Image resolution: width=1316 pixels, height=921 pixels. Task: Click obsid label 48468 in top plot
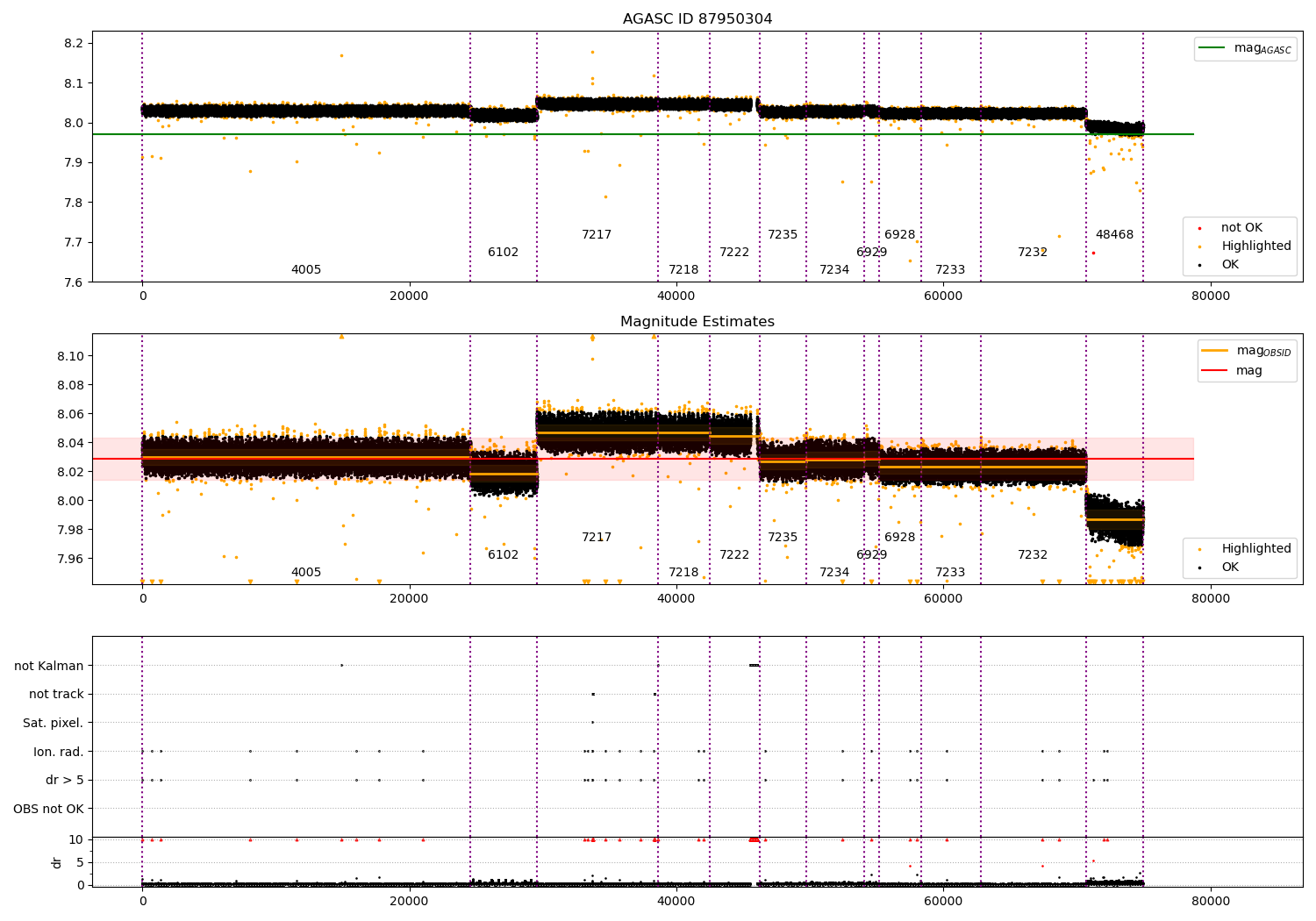click(x=1114, y=235)
